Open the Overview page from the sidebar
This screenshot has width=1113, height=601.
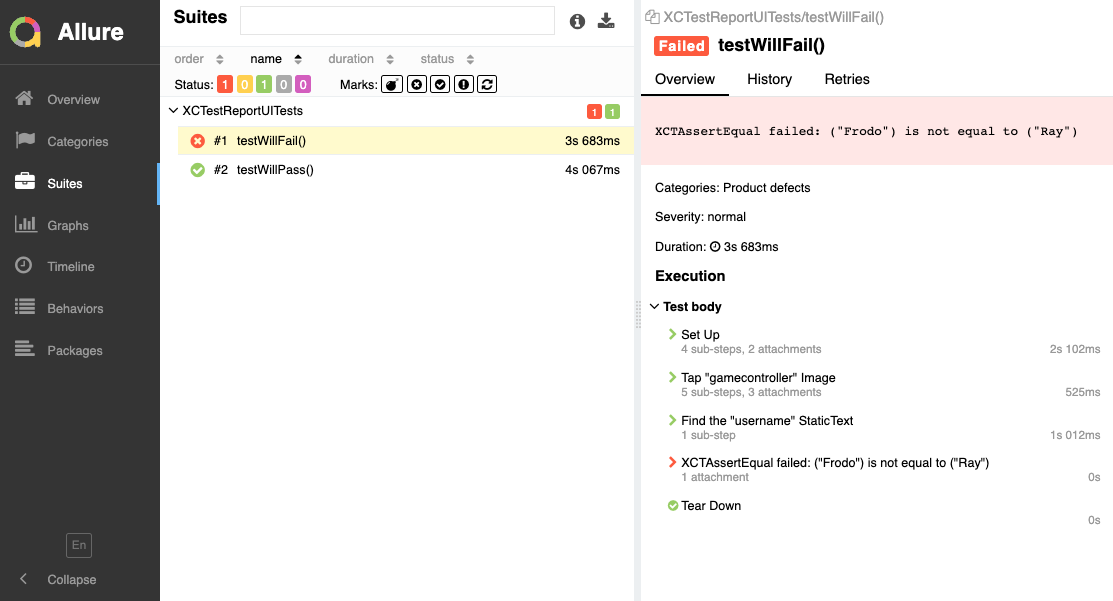72,99
